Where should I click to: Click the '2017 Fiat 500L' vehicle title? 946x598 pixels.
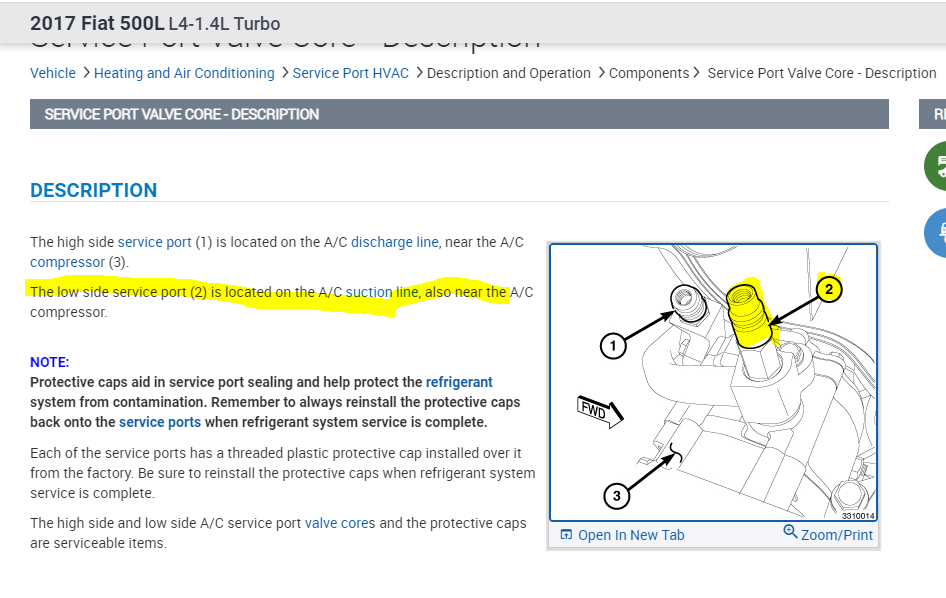(x=97, y=24)
